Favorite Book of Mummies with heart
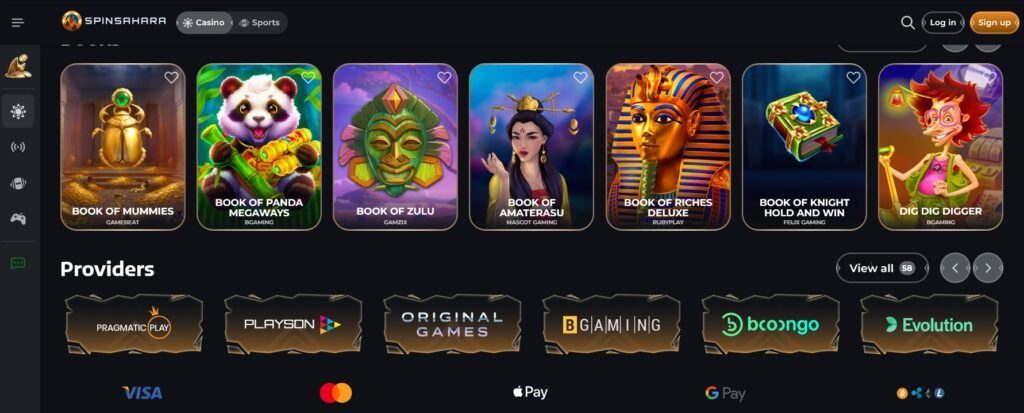The height and width of the screenshot is (413, 1024). [x=171, y=78]
